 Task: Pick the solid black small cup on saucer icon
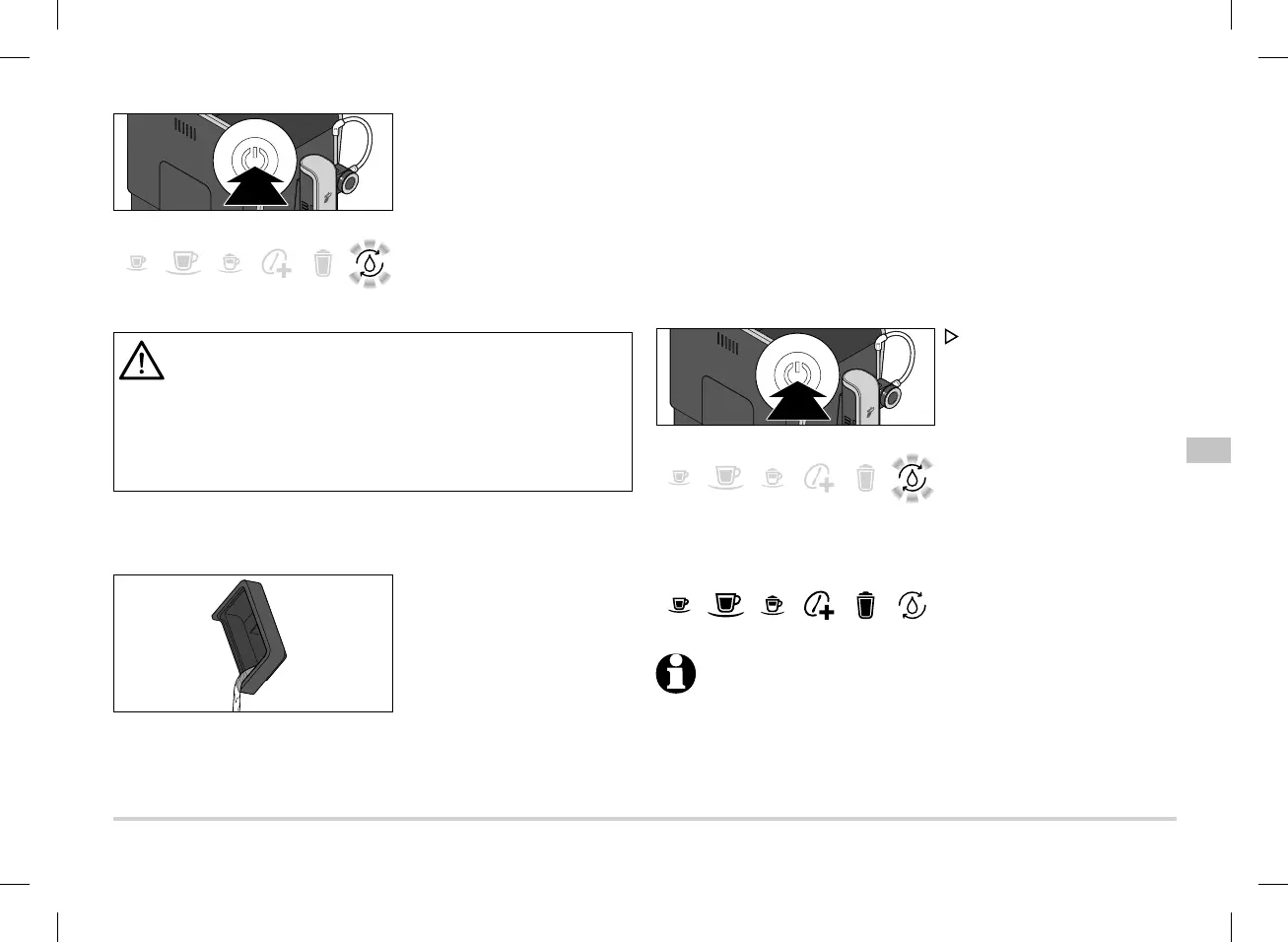point(774,604)
